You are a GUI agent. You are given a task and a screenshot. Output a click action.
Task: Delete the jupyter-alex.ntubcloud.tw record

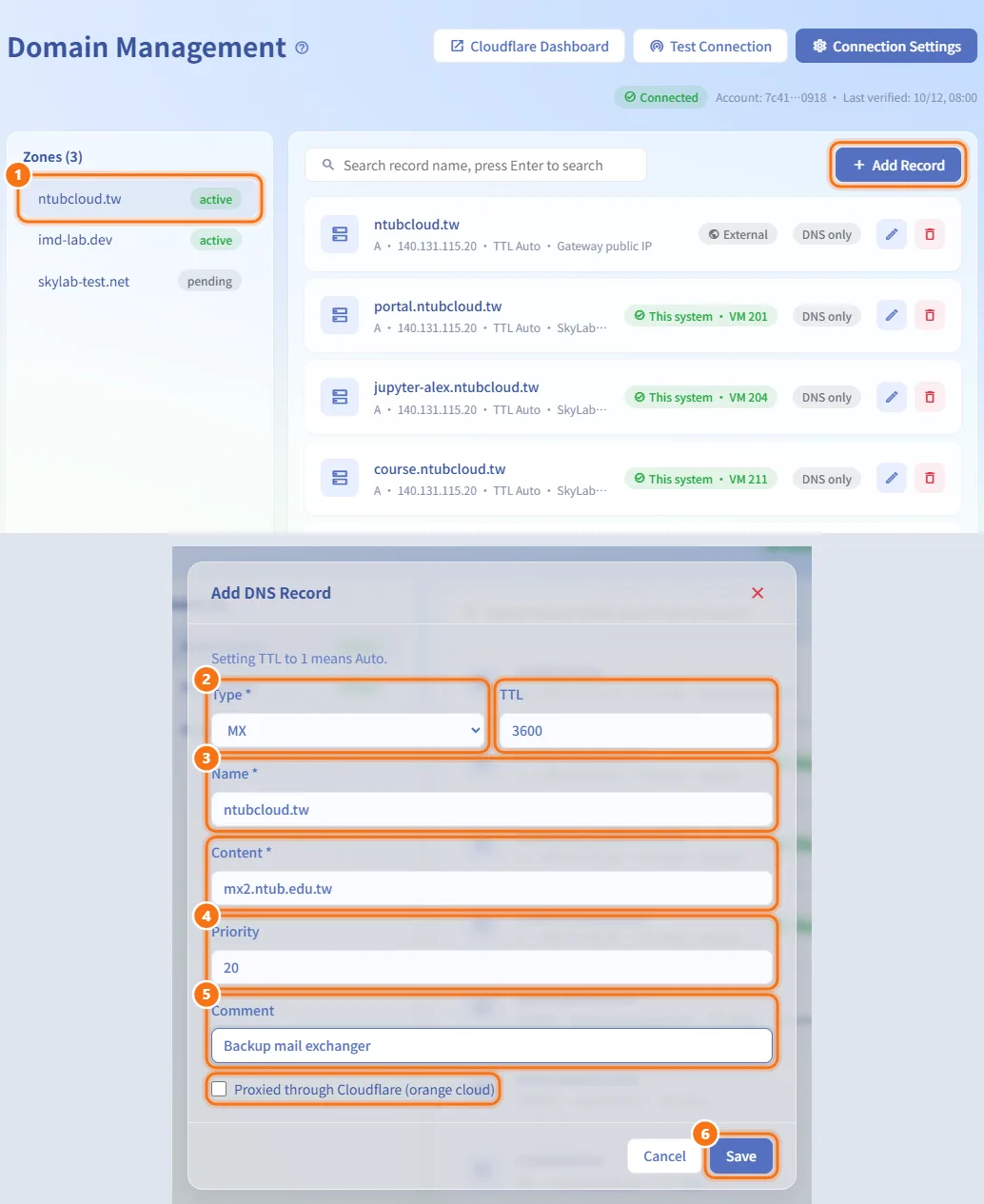pyautogui.click(x=930, y=397)
